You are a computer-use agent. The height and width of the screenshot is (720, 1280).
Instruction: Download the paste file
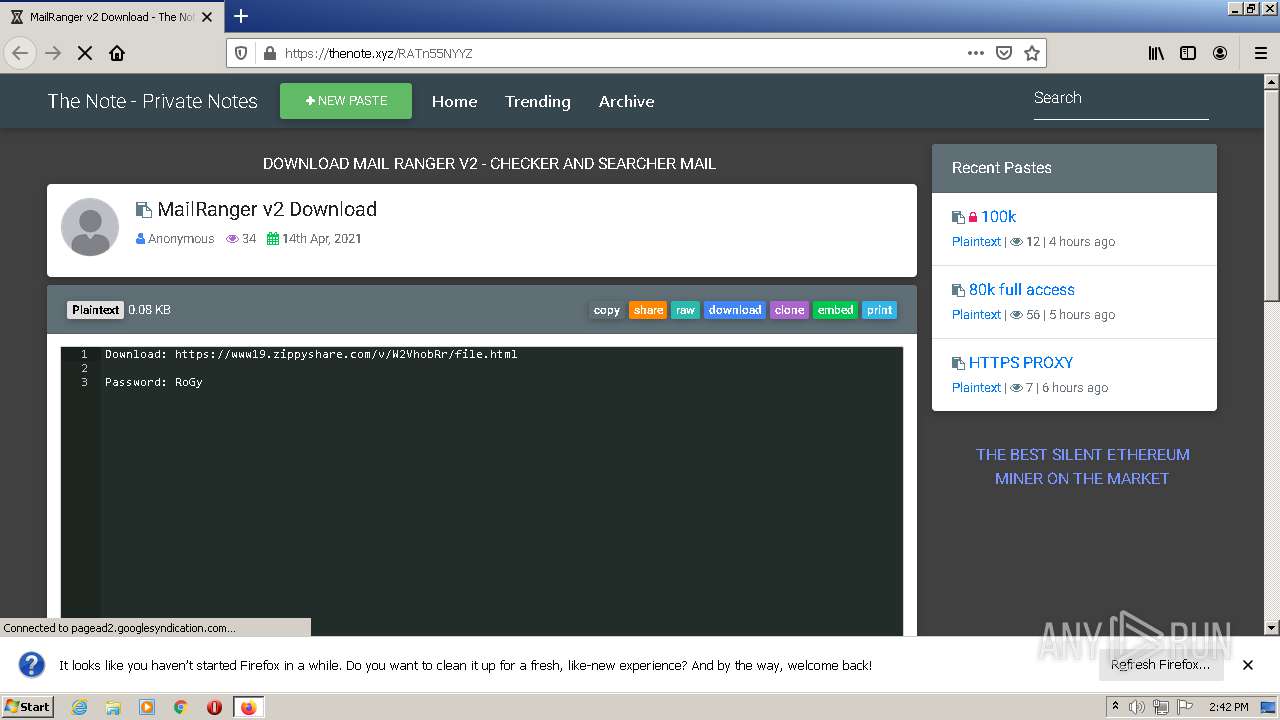pos(735,310)
